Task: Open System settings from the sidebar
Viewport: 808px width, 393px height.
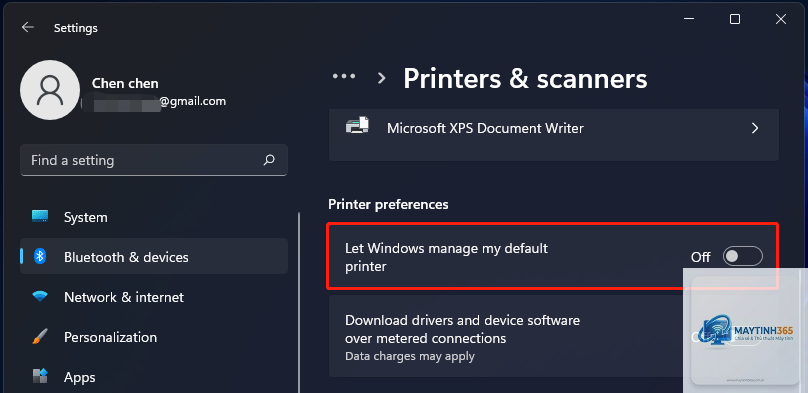Action: tap(154, 217)
